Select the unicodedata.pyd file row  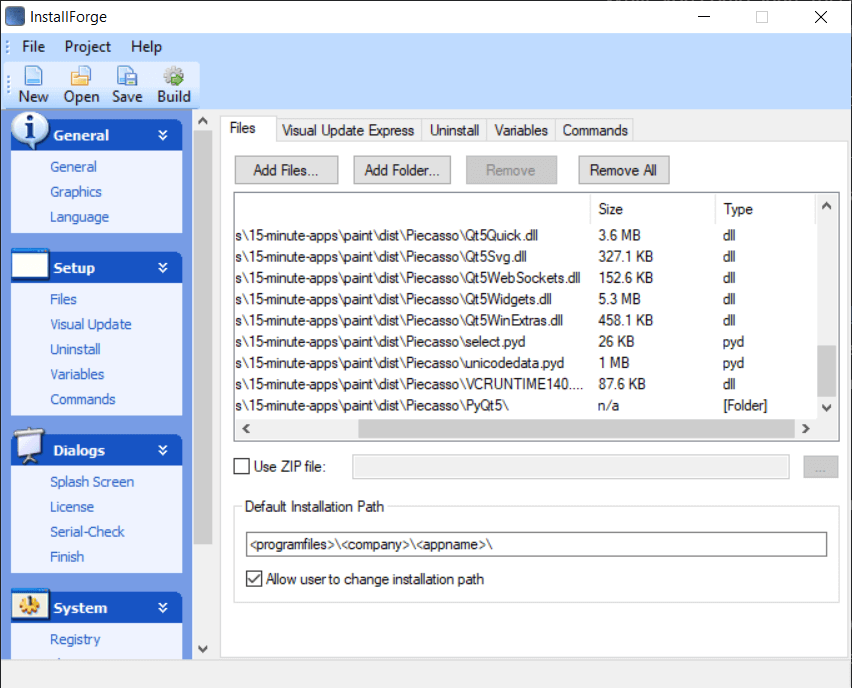pos(525,362)
